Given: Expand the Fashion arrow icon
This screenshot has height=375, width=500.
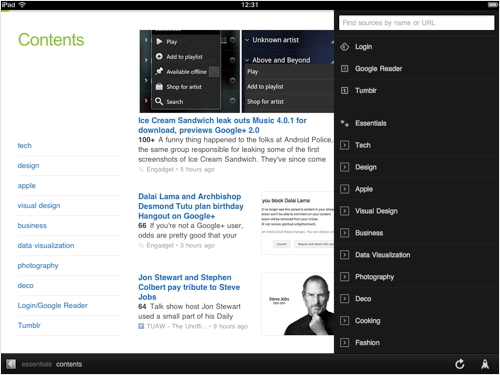Looking at the screenshot, I should point(345,343).
